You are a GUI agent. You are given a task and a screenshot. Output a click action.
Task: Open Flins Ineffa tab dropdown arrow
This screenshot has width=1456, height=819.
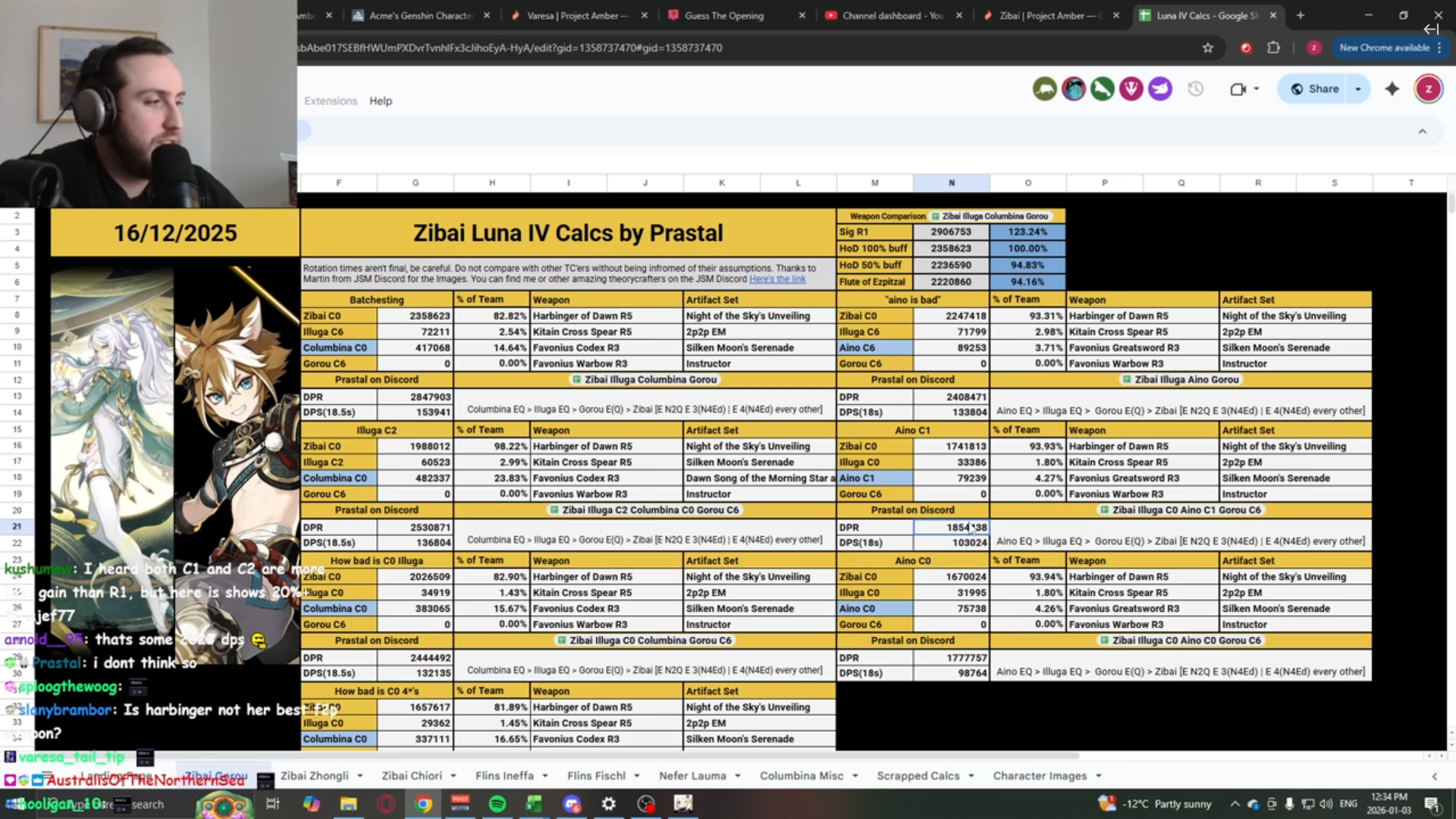click(x=545, y=776)
